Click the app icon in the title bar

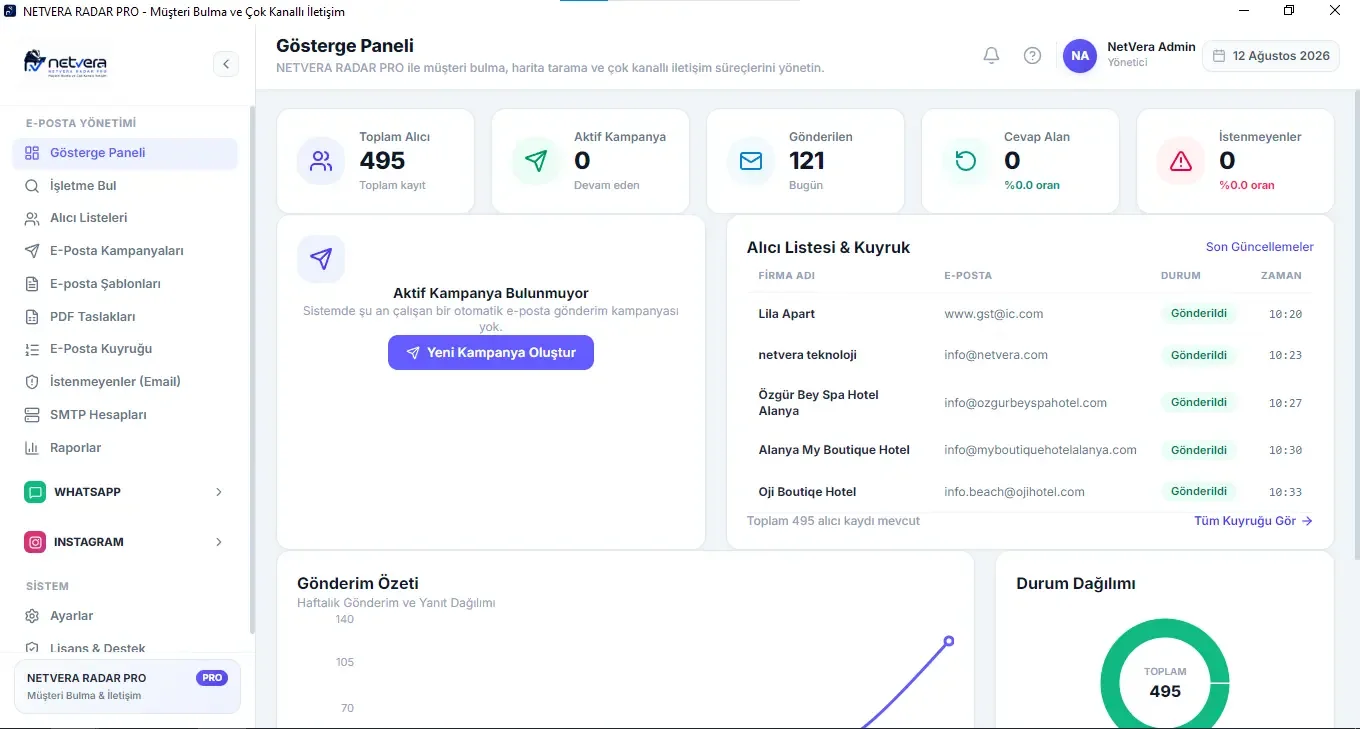(x=10, y=11)
